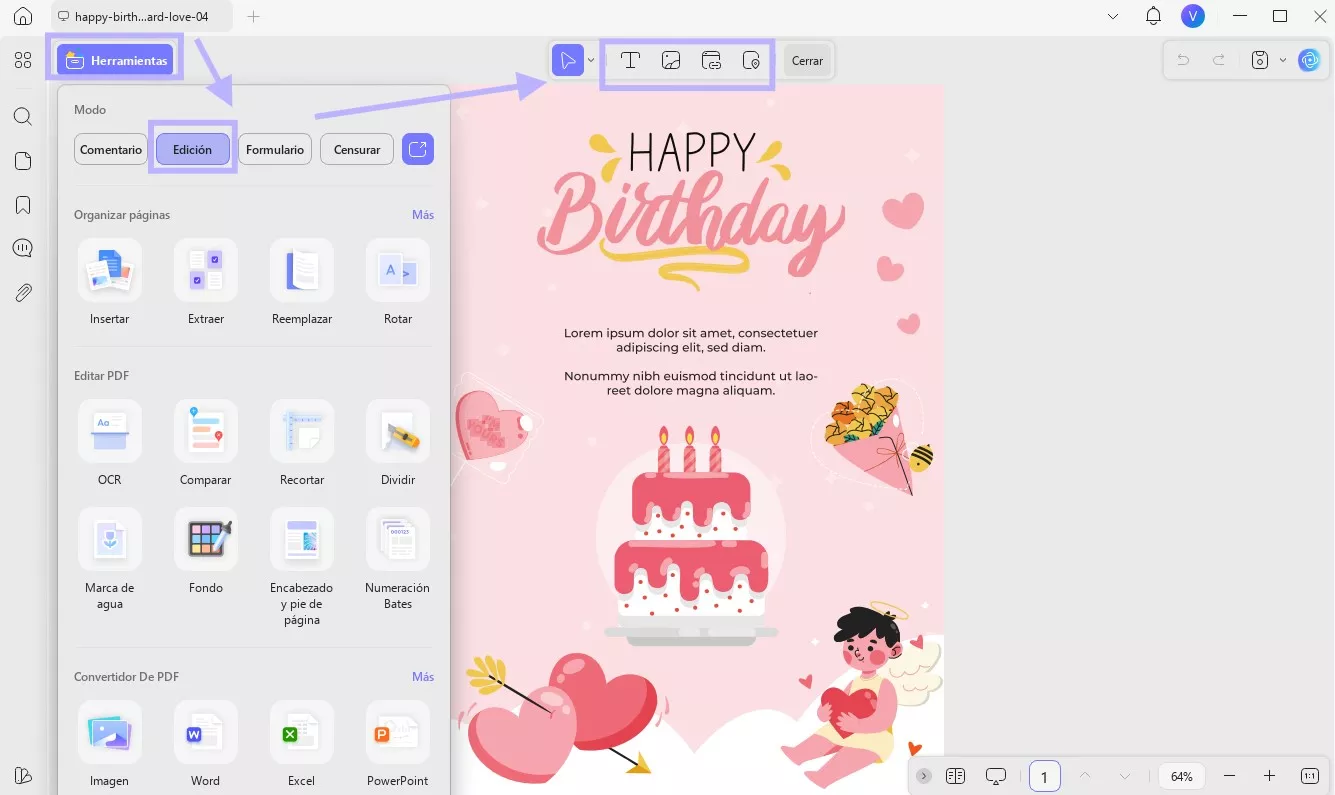
Task: Zoom in with the plus button
Action: click(1269, 776)
